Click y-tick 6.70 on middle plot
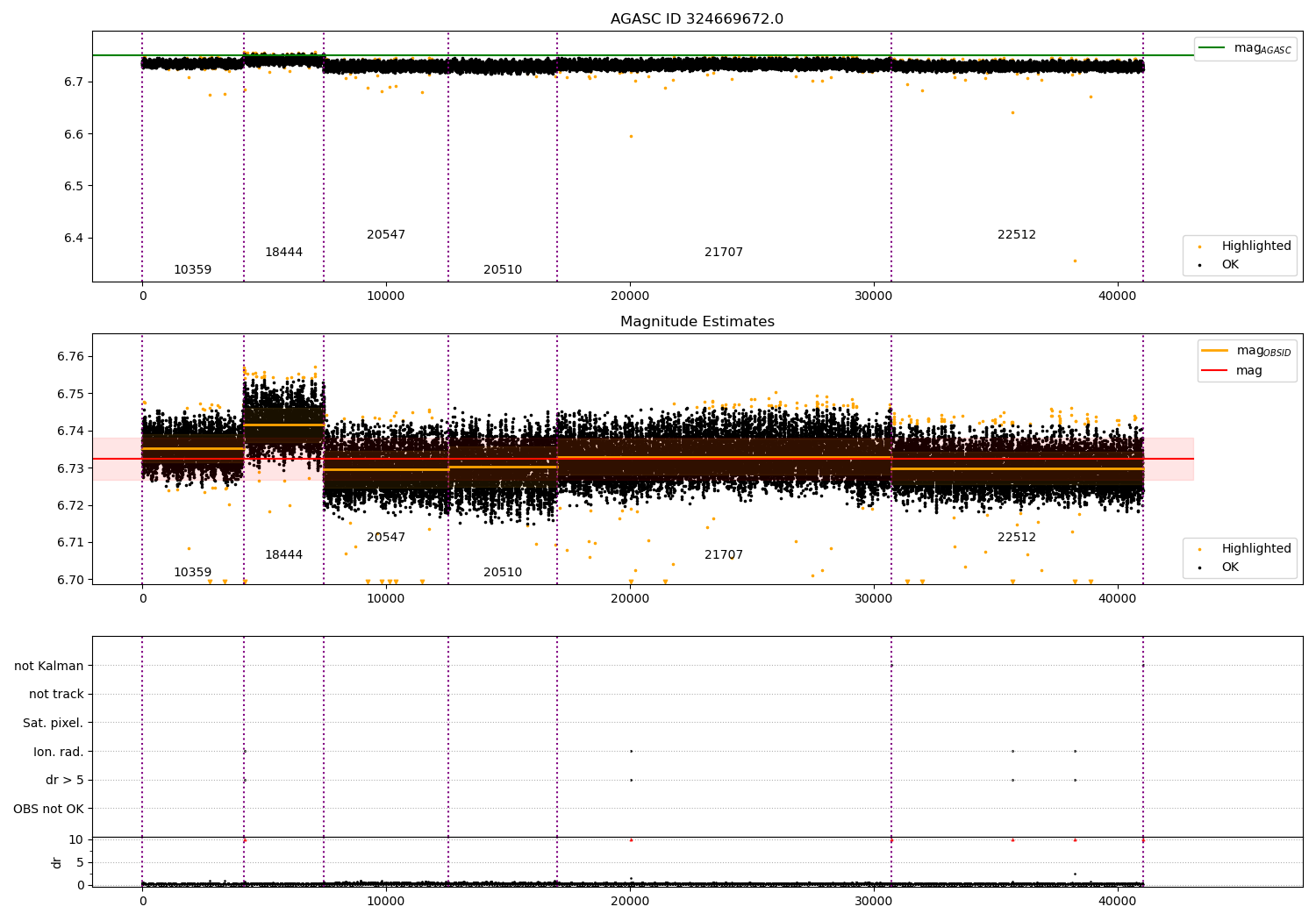This screenshot has height=921, width=1316. pos(70,580)
